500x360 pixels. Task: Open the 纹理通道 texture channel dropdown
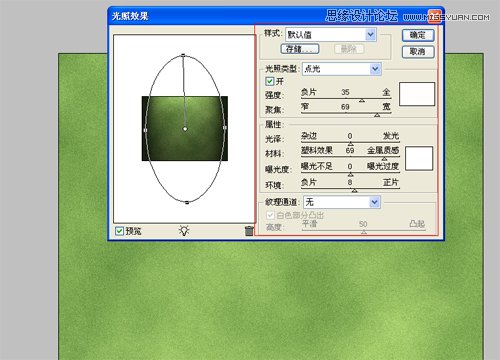click(342, 202)
